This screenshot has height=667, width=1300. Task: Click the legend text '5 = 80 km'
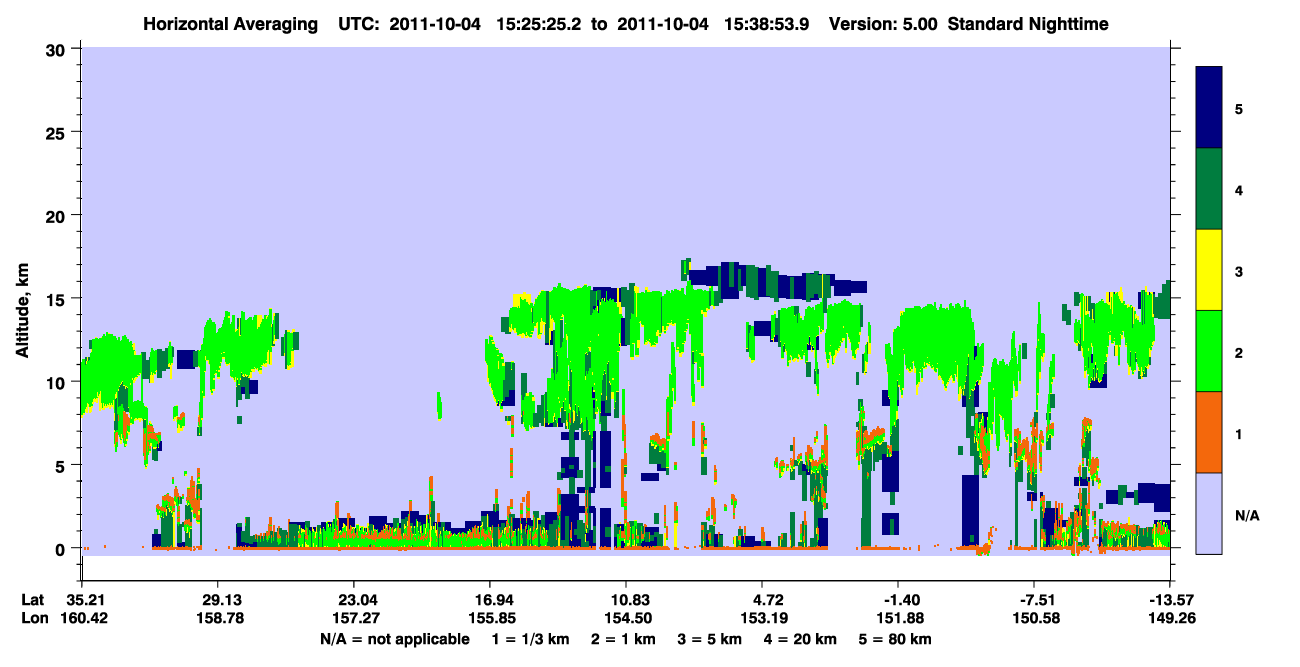[x=894, y=639]
